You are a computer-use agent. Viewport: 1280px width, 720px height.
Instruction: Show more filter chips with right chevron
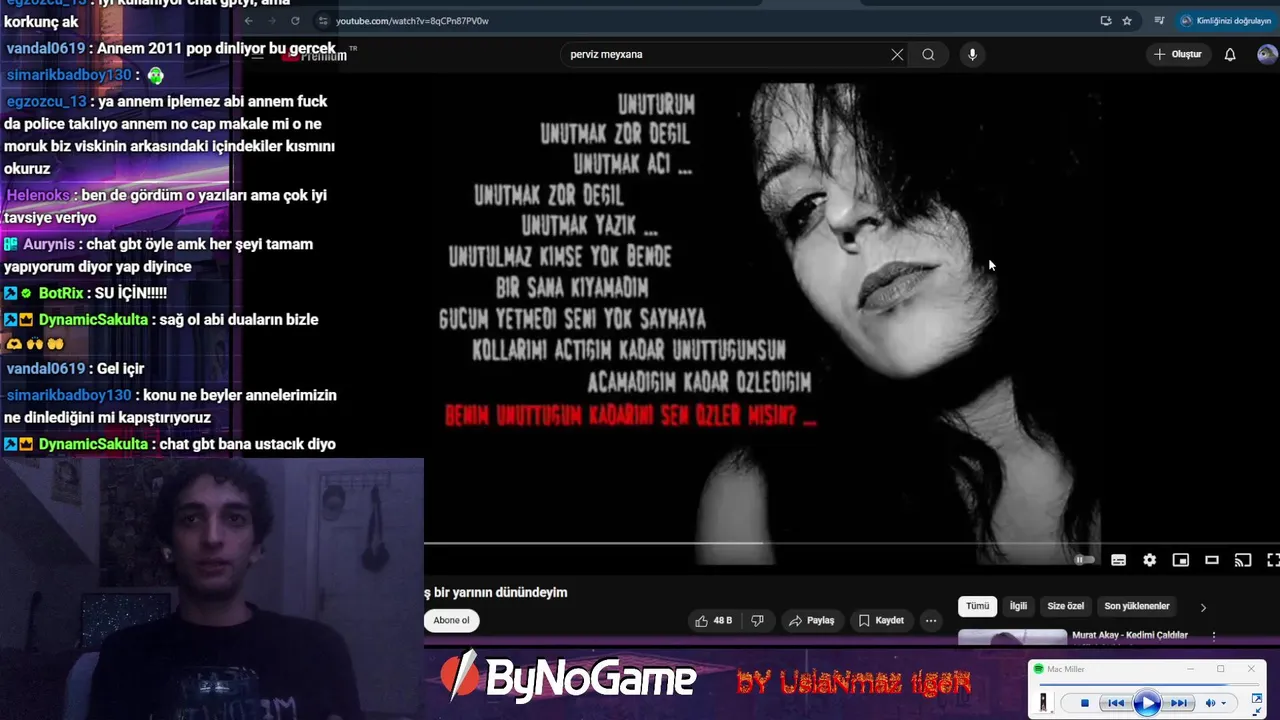(1203, 607)
